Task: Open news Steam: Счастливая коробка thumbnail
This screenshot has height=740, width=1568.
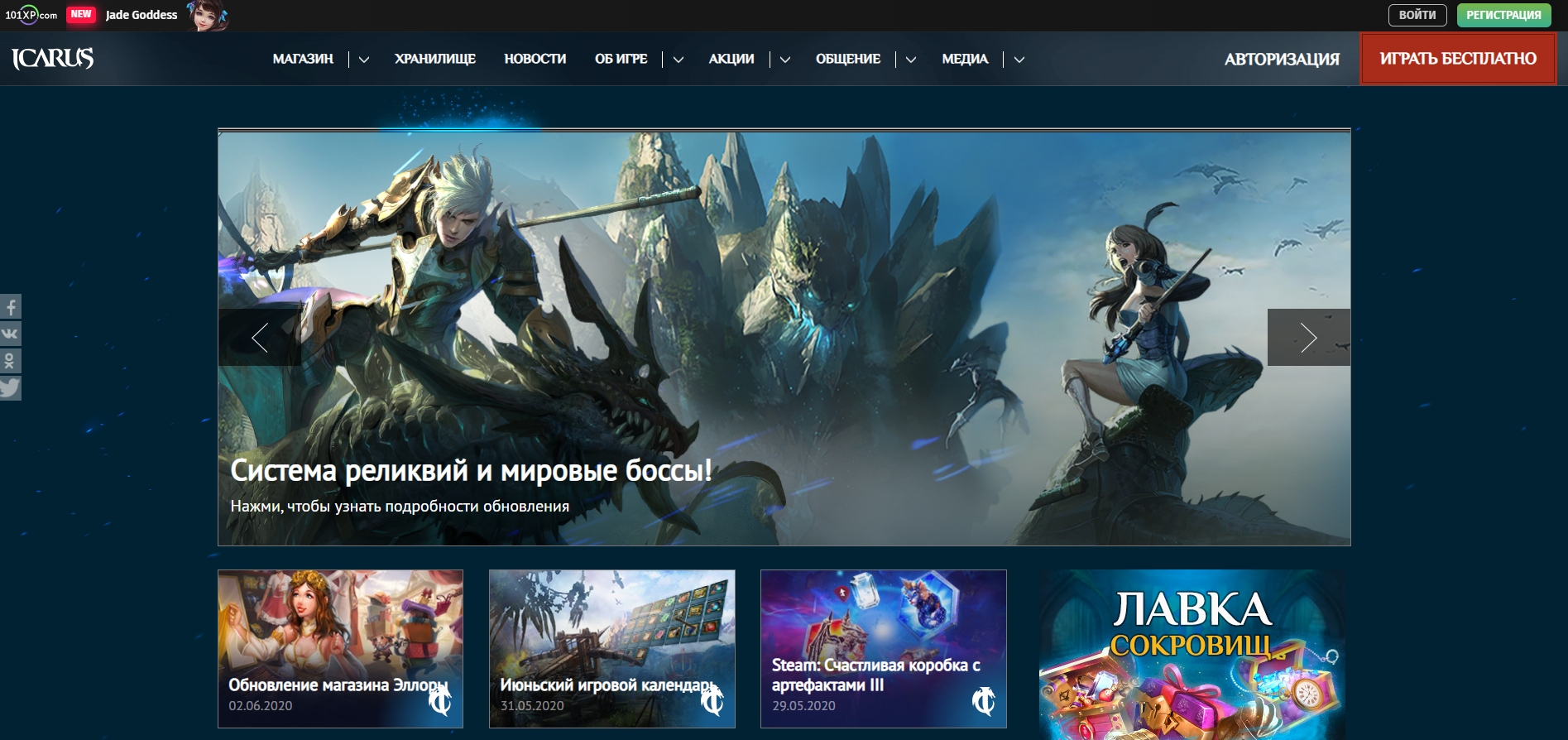Action: tap(883, 649)
